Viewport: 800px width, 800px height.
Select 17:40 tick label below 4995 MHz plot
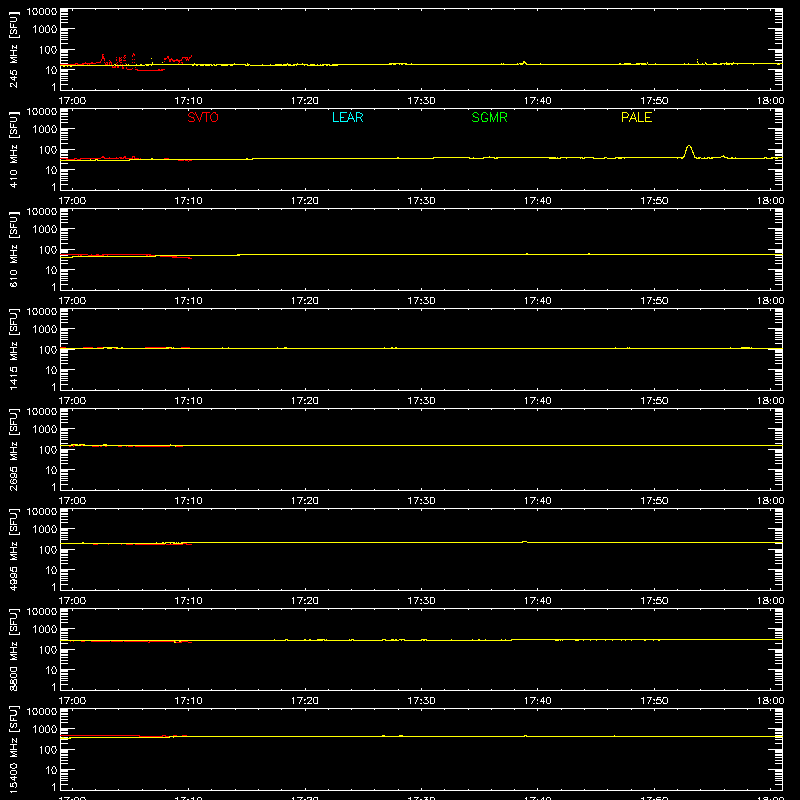click(x=537, y=601)
